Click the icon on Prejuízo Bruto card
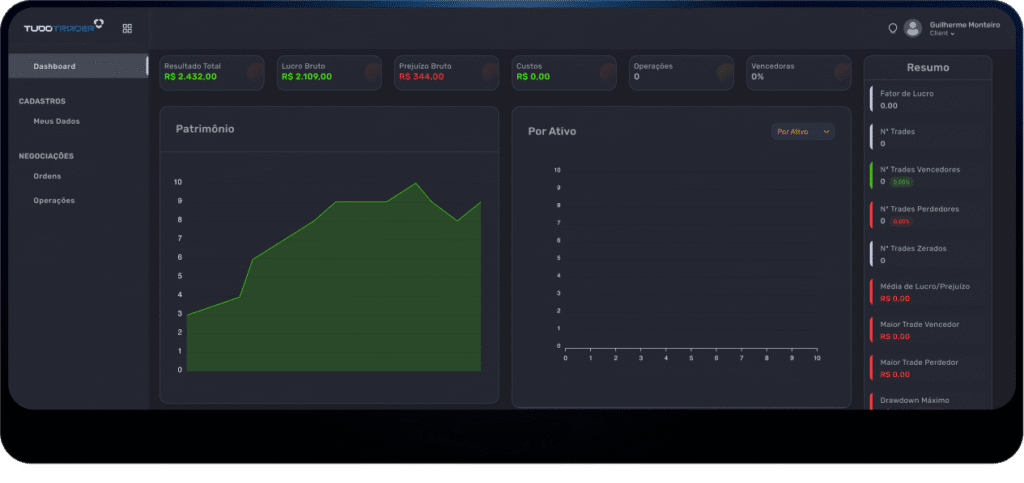1024x483 pixels. [x=489, y=71]
